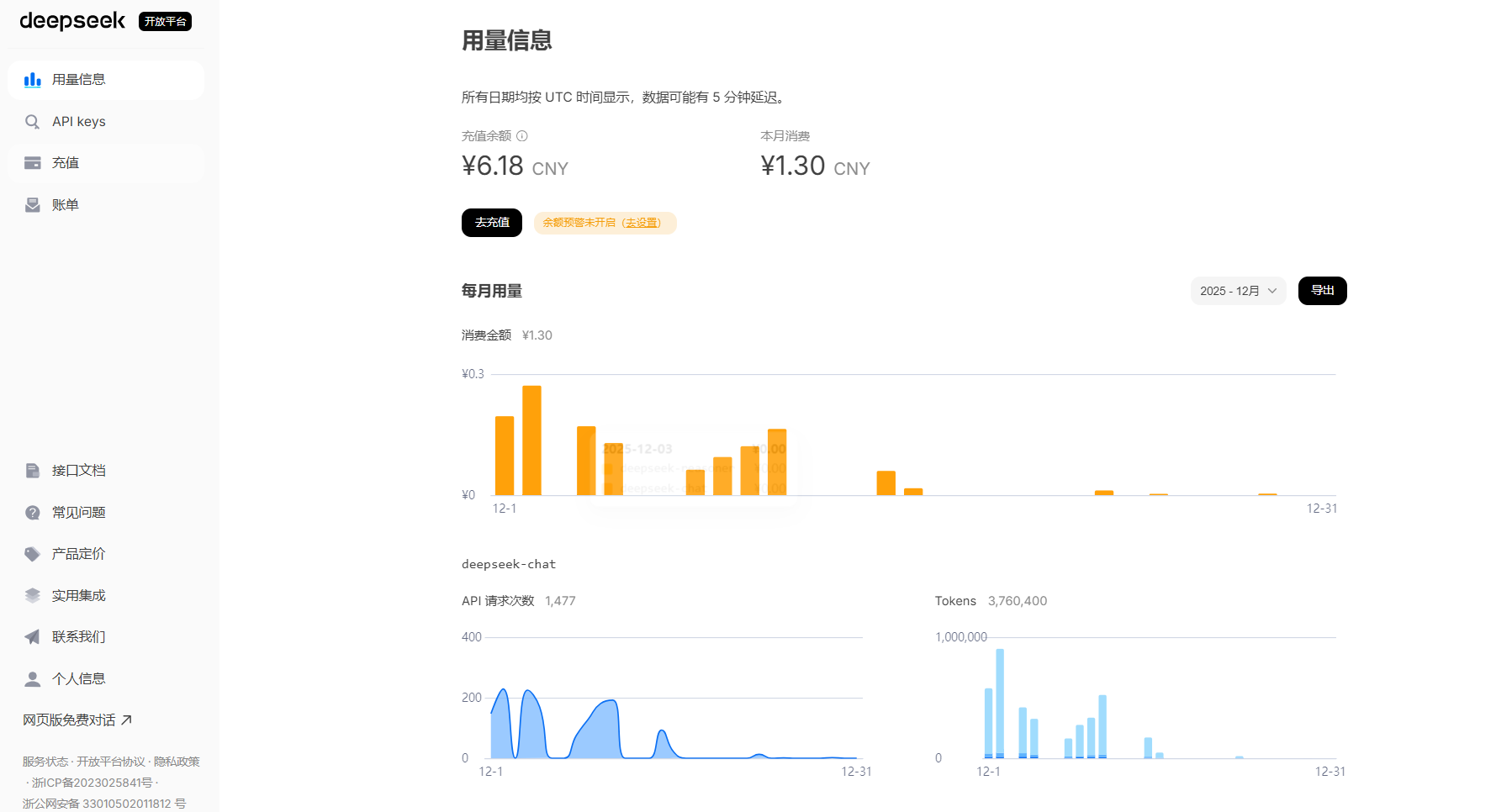This screenshot has width=1512, height=812.
Task: Click the API keys magnifier icon
Action: tap(33, 122)
